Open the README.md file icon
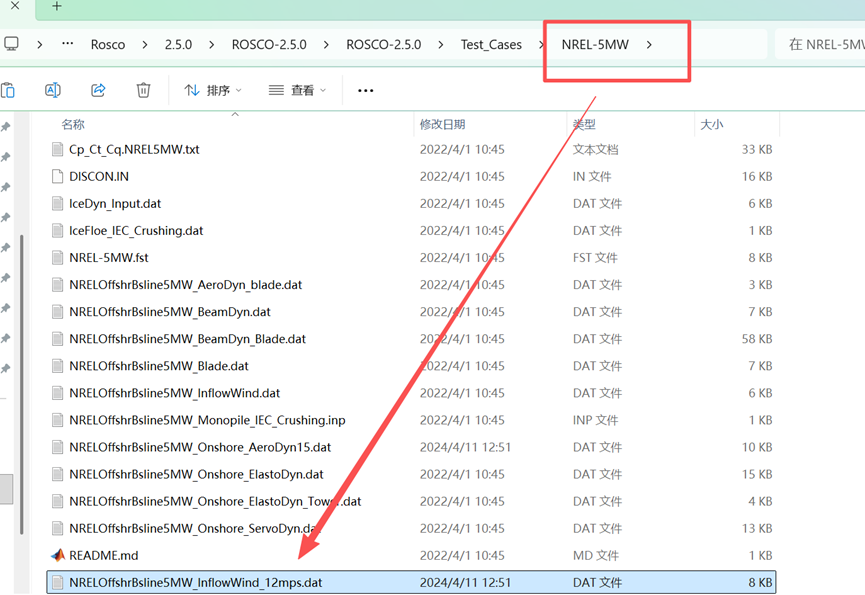The height and width of the screenshot is (595, 865). (x=58, y=554)
